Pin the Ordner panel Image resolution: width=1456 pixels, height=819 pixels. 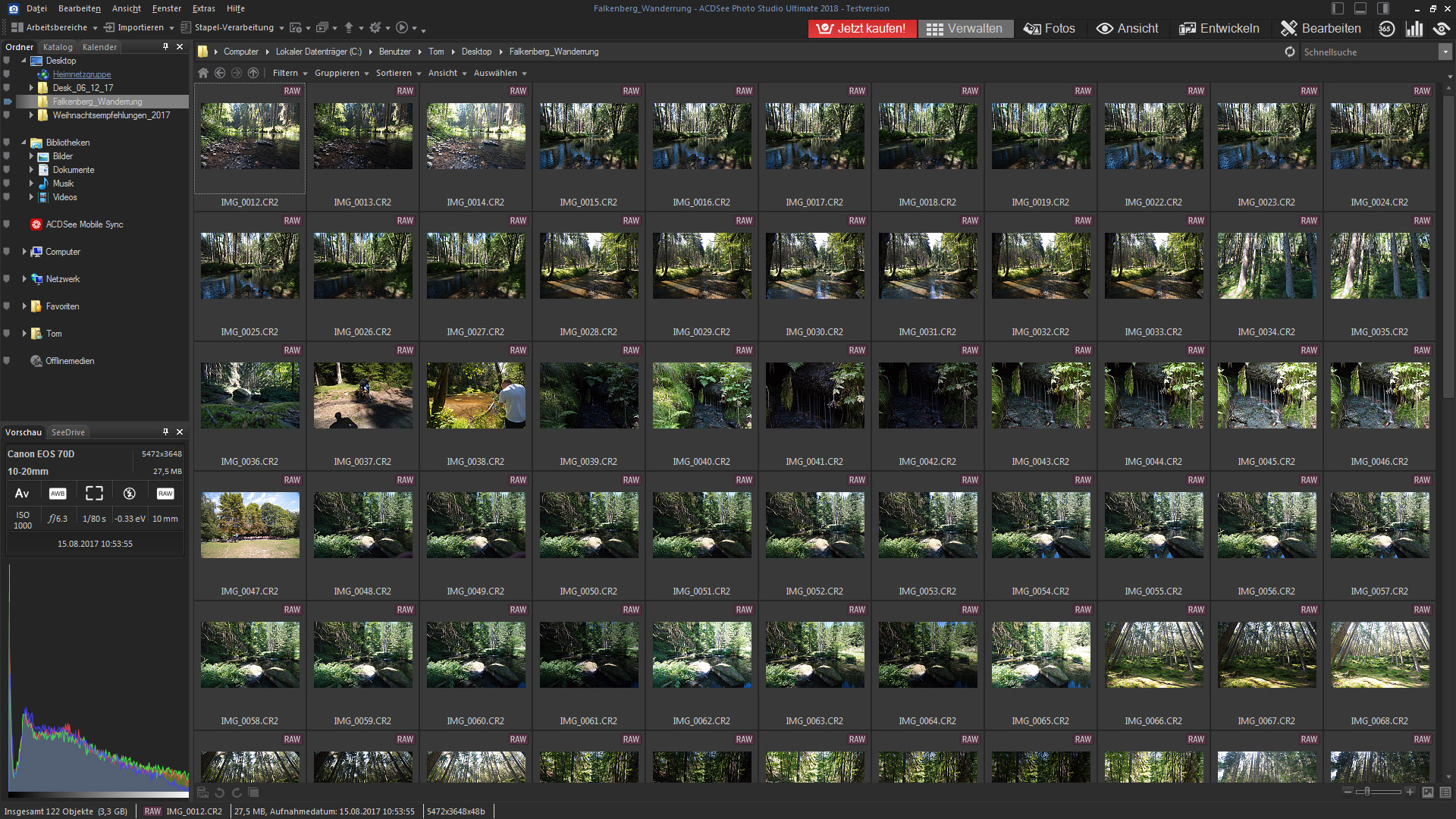(165, 47)
